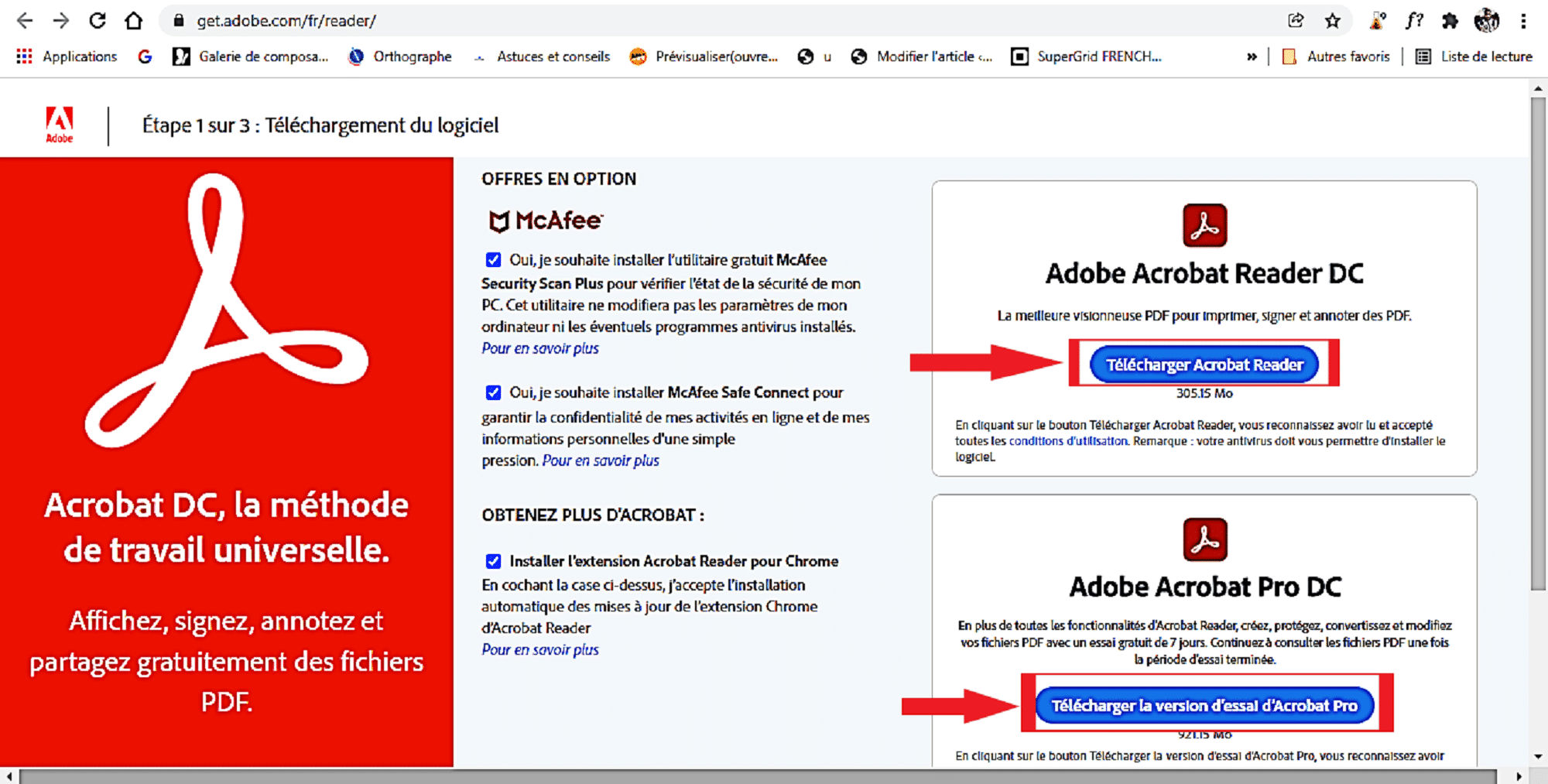The height and width of the screenshot is (784, 1548).
Task: Uncheck Acrobat Reader Chrome extension option
Action: pos(493,561)
